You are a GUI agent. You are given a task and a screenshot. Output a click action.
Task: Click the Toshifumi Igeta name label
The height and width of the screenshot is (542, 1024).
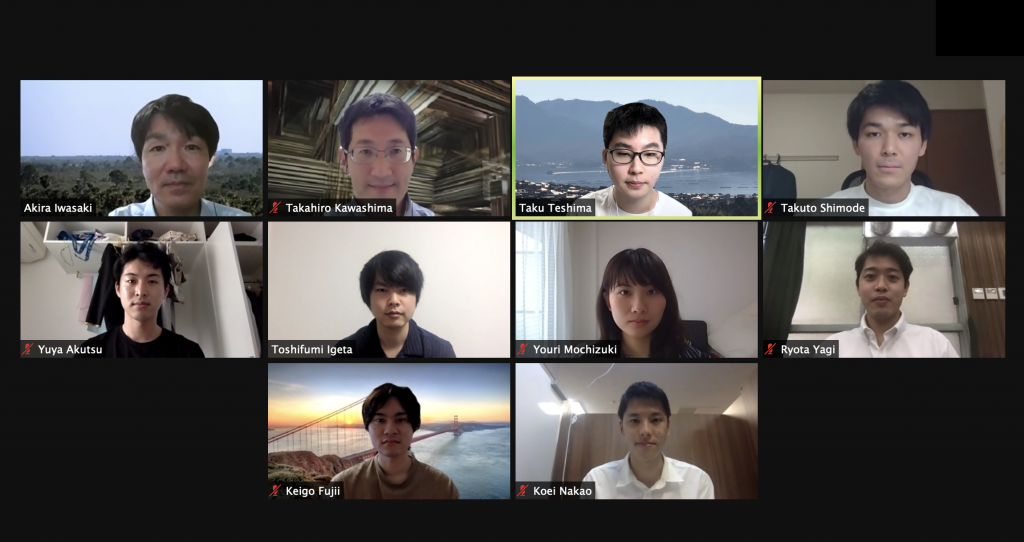pyautogui.click(x=312, y=349)
